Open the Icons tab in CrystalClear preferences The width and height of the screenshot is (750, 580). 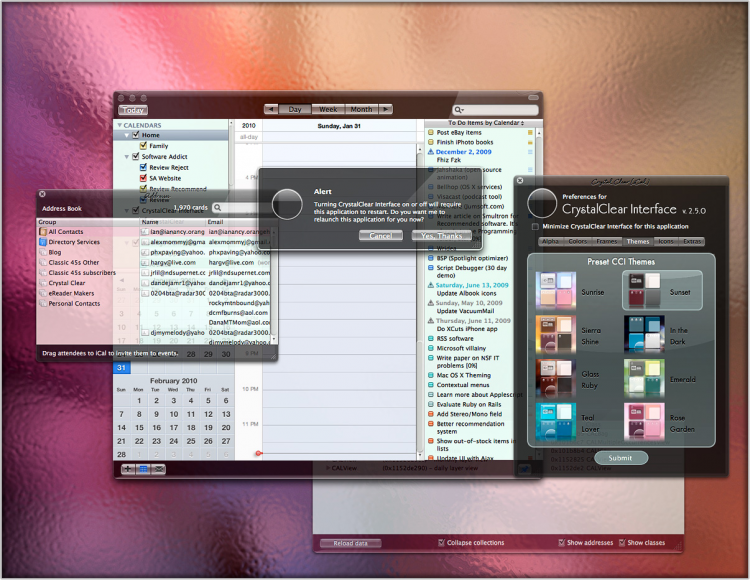tap(666, 241)
